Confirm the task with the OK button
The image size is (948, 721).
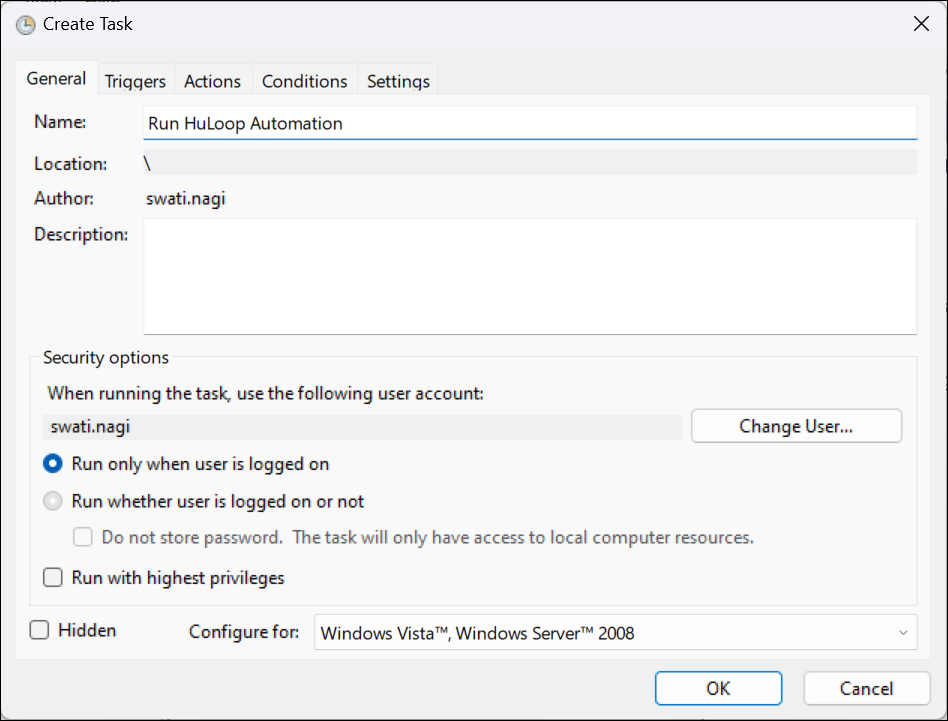718,688
